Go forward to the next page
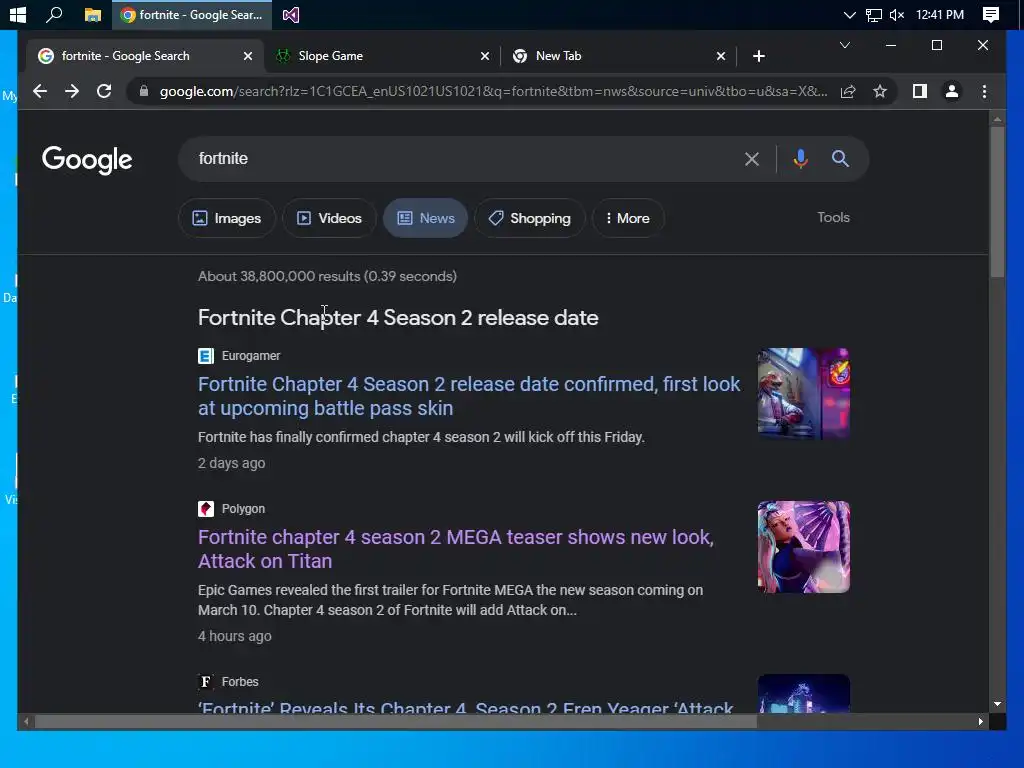Viewport: 1024px width, 768px height. [x=72, y=91]
